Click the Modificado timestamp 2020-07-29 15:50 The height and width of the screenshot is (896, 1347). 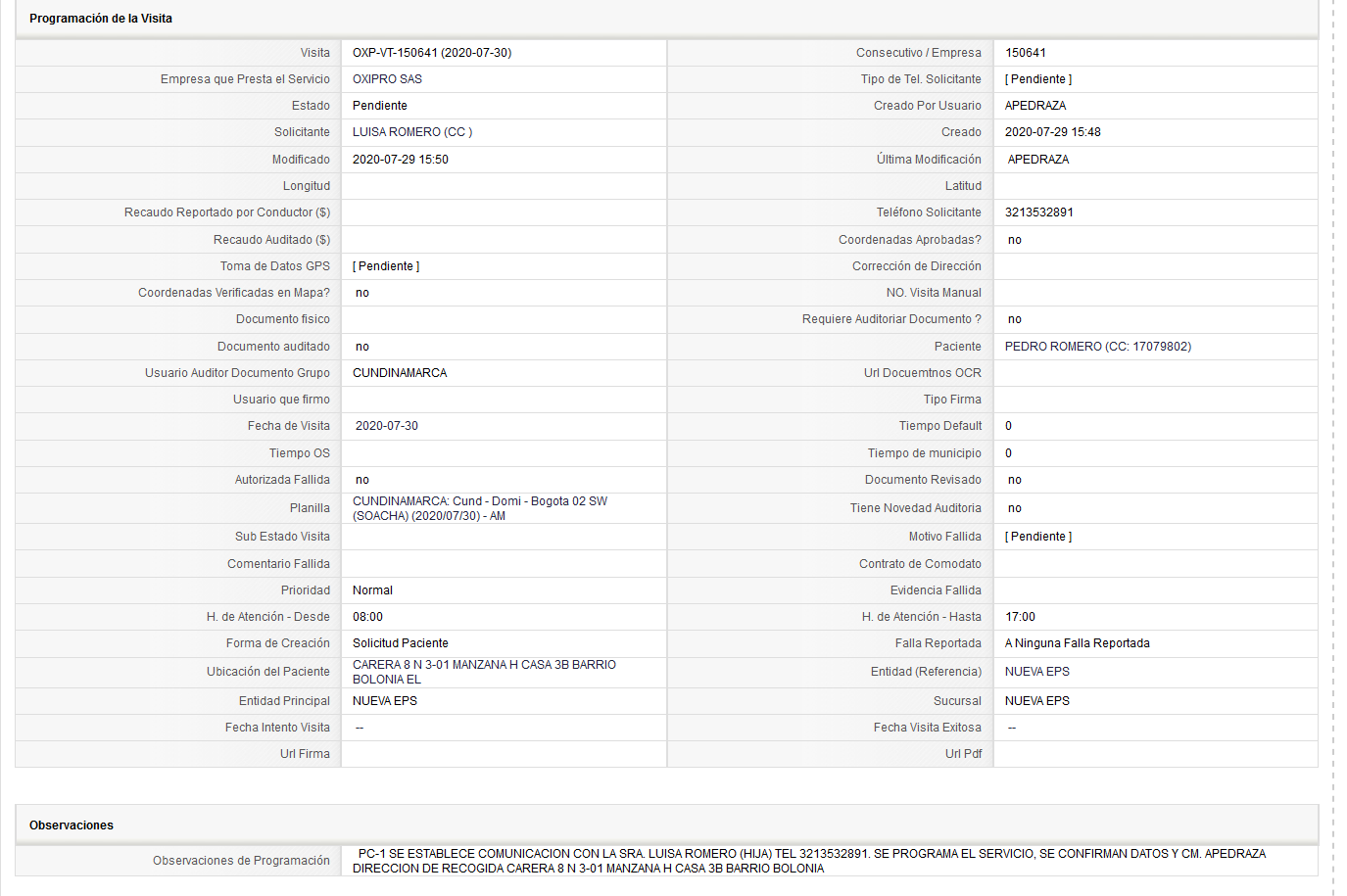point(401,160)
